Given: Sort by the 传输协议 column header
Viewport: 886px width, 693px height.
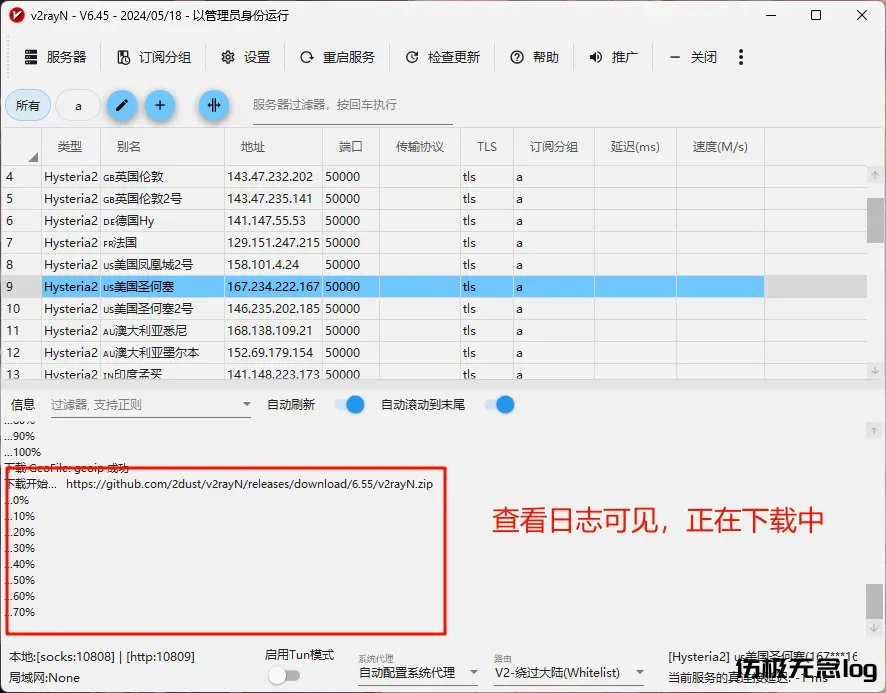Looking at the screenshot, I should (x=420, y=147).
